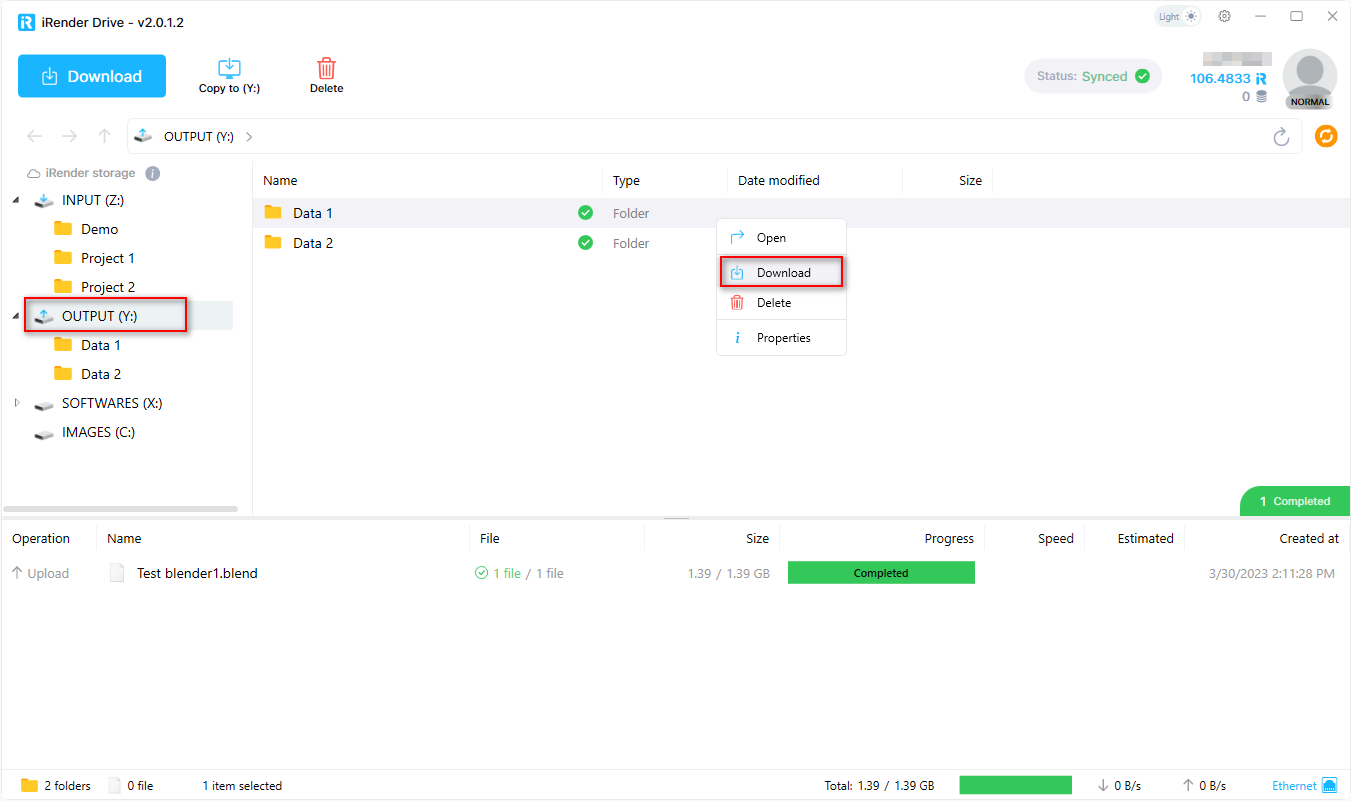Click the blue Download button

tap(92, 76)
